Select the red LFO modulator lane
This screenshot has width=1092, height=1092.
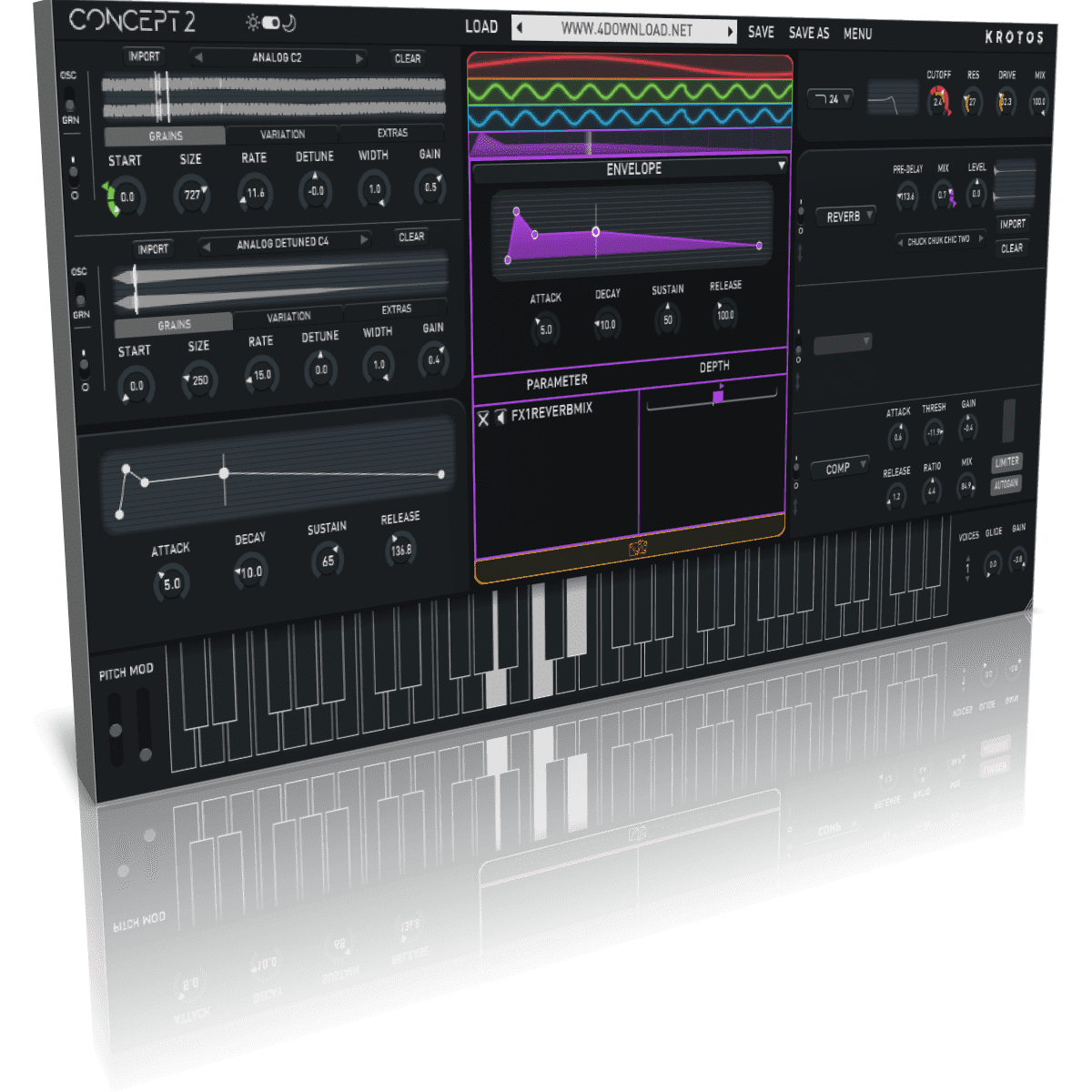[x=630, y=66]
